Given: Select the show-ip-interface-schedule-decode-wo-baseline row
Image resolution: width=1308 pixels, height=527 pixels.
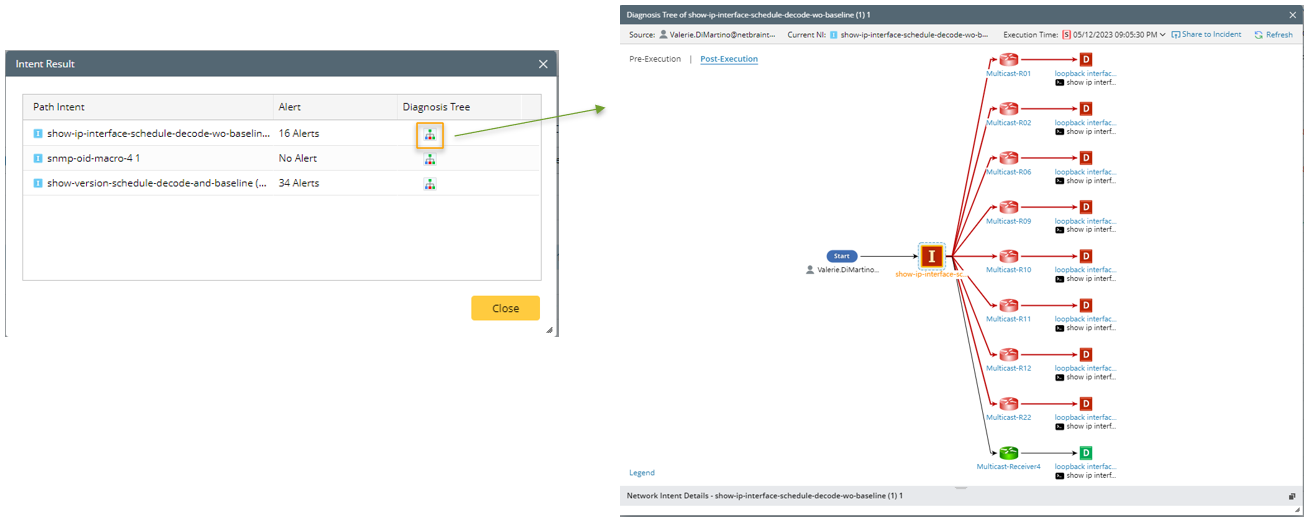Looking at the screenshot, I should [281, 133].
